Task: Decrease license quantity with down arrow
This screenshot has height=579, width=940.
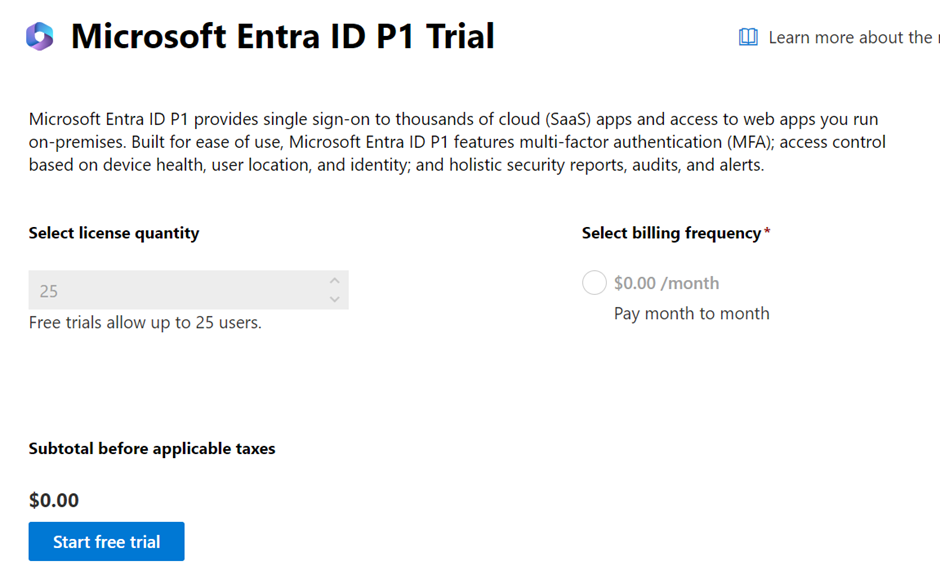Action: pos(335,299)
